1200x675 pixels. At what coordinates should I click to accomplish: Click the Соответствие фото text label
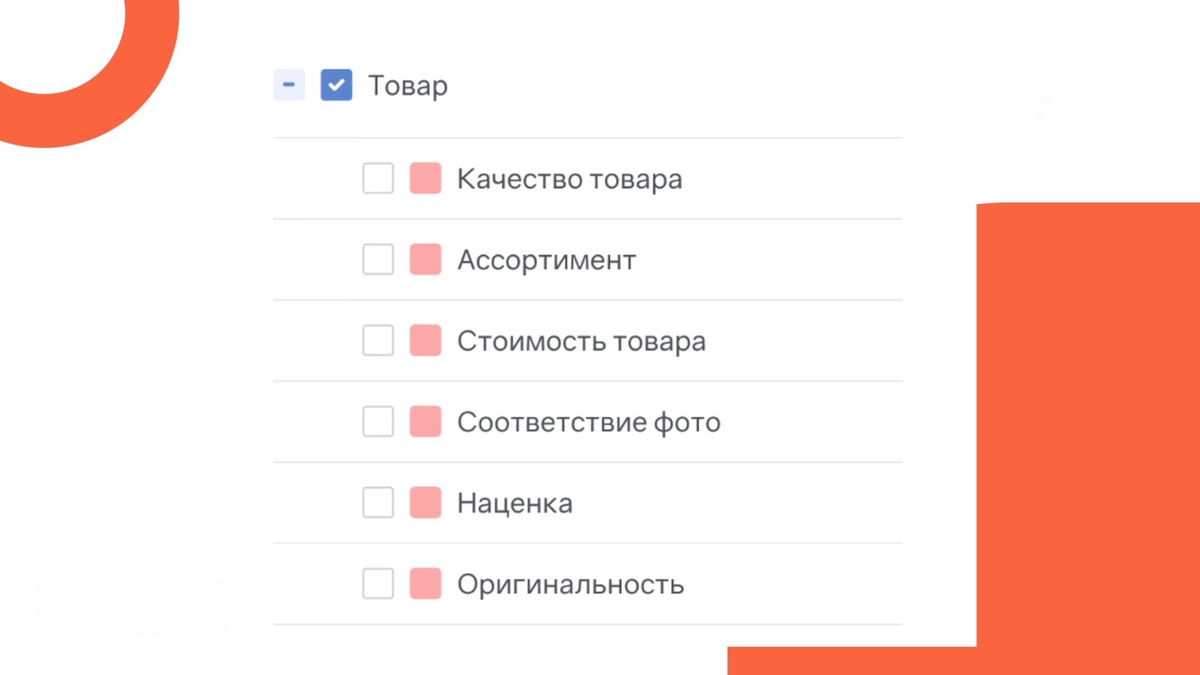(x=587, y=421)
